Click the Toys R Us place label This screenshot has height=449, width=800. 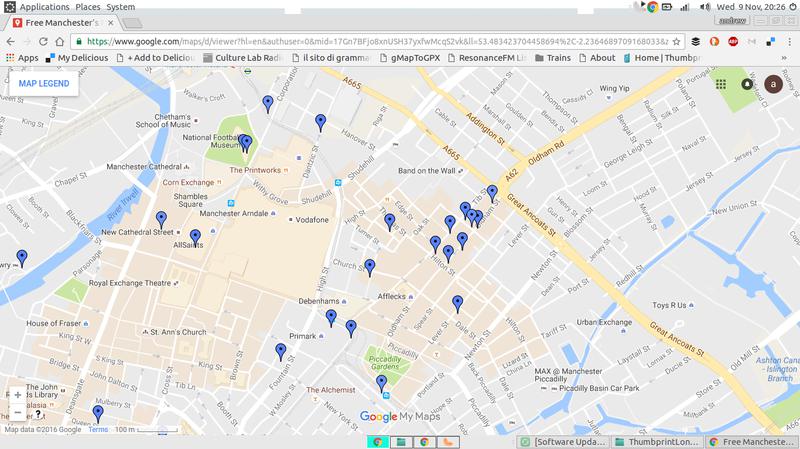click(x=669, y=305)
